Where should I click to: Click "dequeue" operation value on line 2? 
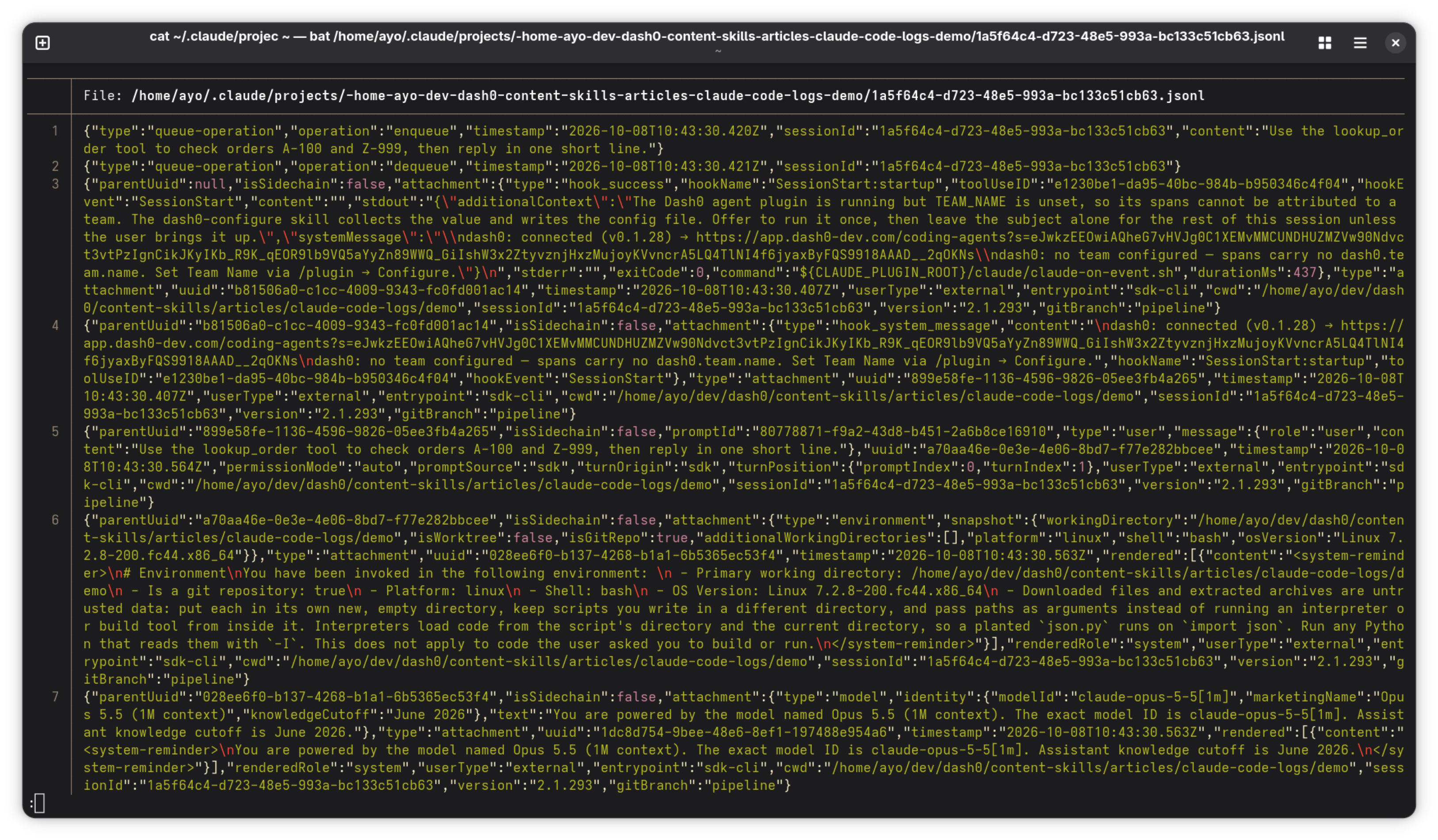pos(421,167)
